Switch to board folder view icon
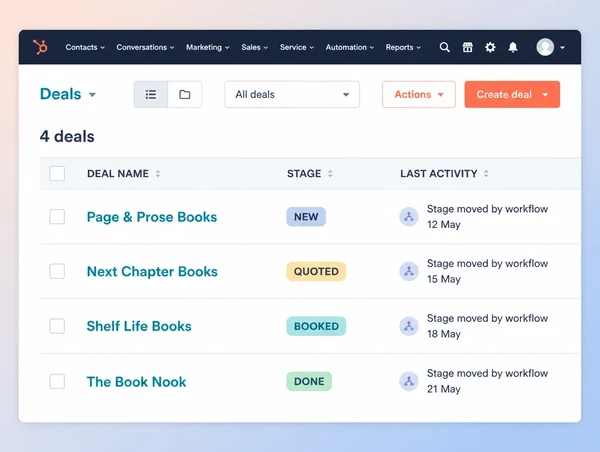 pyautogui.click(x=184, y=94)
